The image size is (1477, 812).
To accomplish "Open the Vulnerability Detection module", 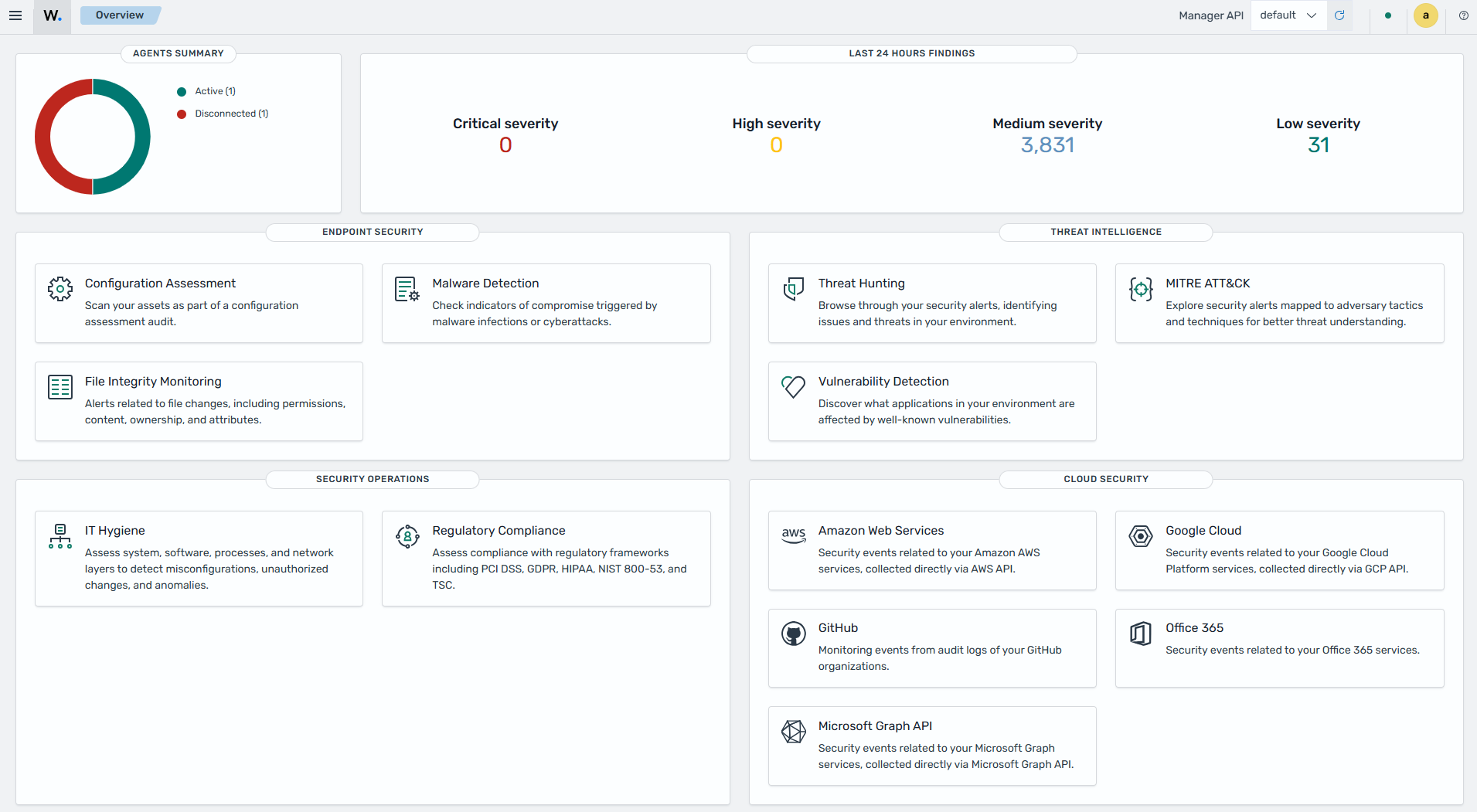I will (x=932, y=401).
